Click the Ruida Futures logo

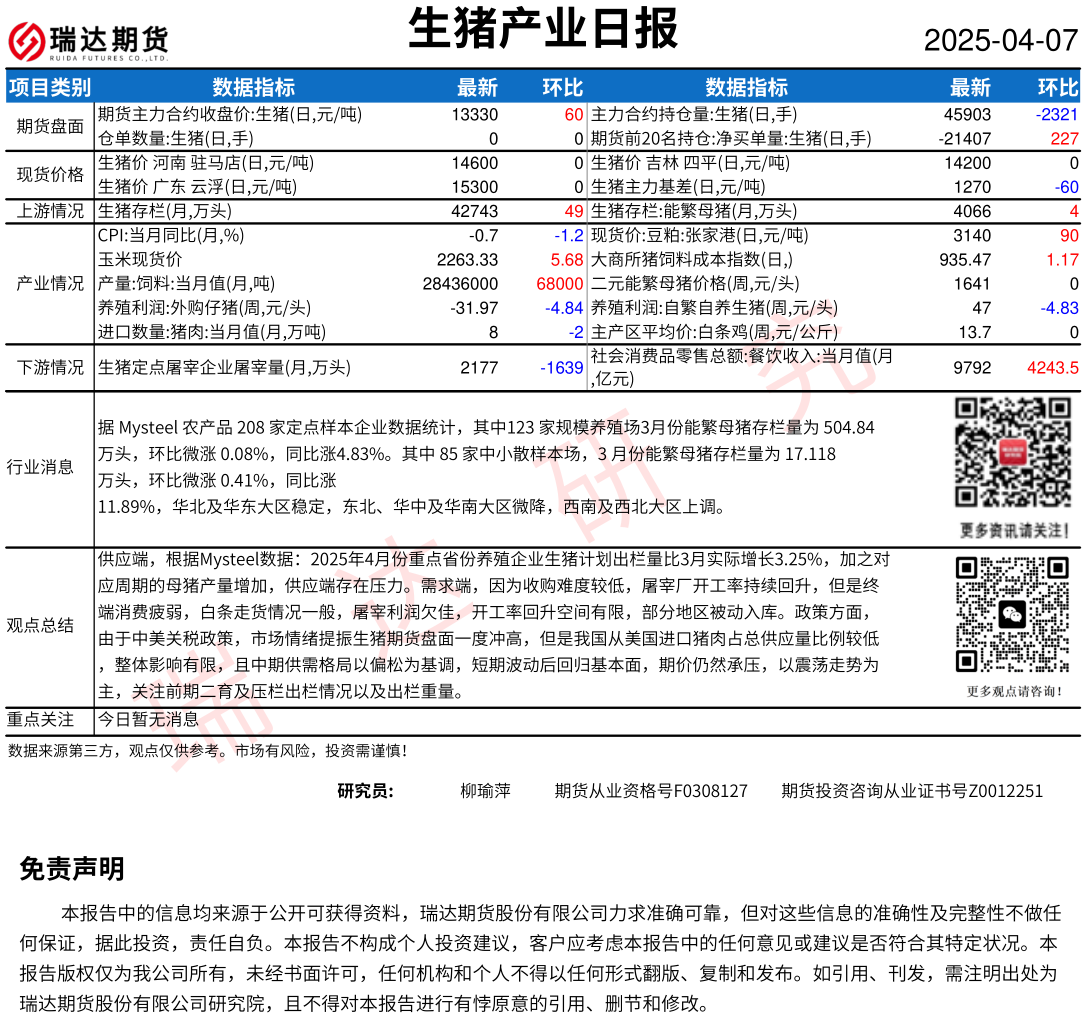[x=88, y=42]
